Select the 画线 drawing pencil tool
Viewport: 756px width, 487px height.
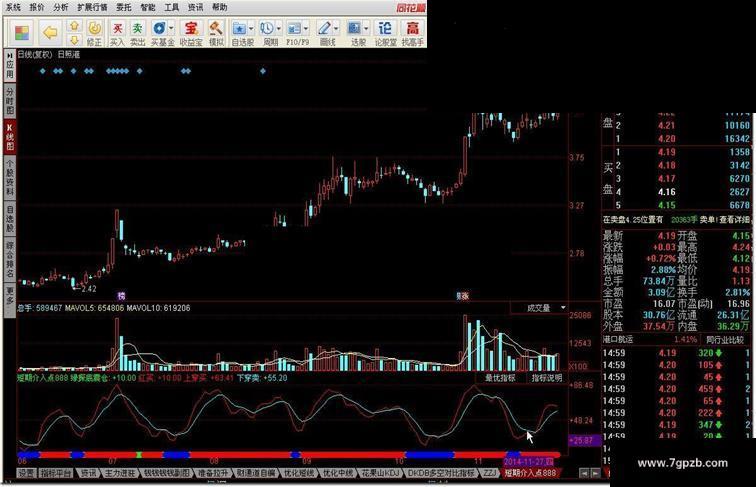pyautogui.click(x=324, y=29)
